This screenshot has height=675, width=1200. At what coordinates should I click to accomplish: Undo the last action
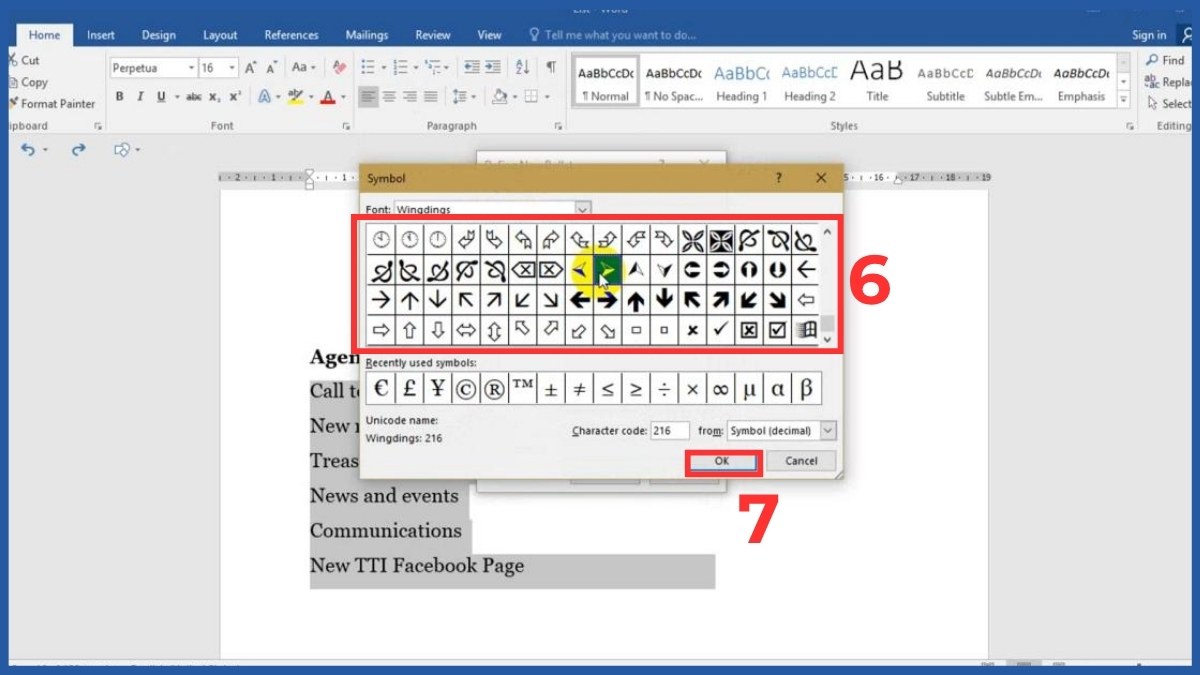coord(28,149)
